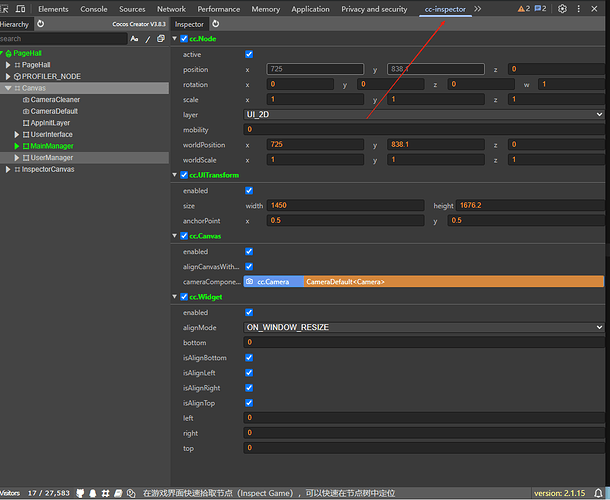Image resolution: width=610 pixels, height=500 pixels.
Task: Collapse the cc.Canvas section
Action: click(x=175, y=236)
